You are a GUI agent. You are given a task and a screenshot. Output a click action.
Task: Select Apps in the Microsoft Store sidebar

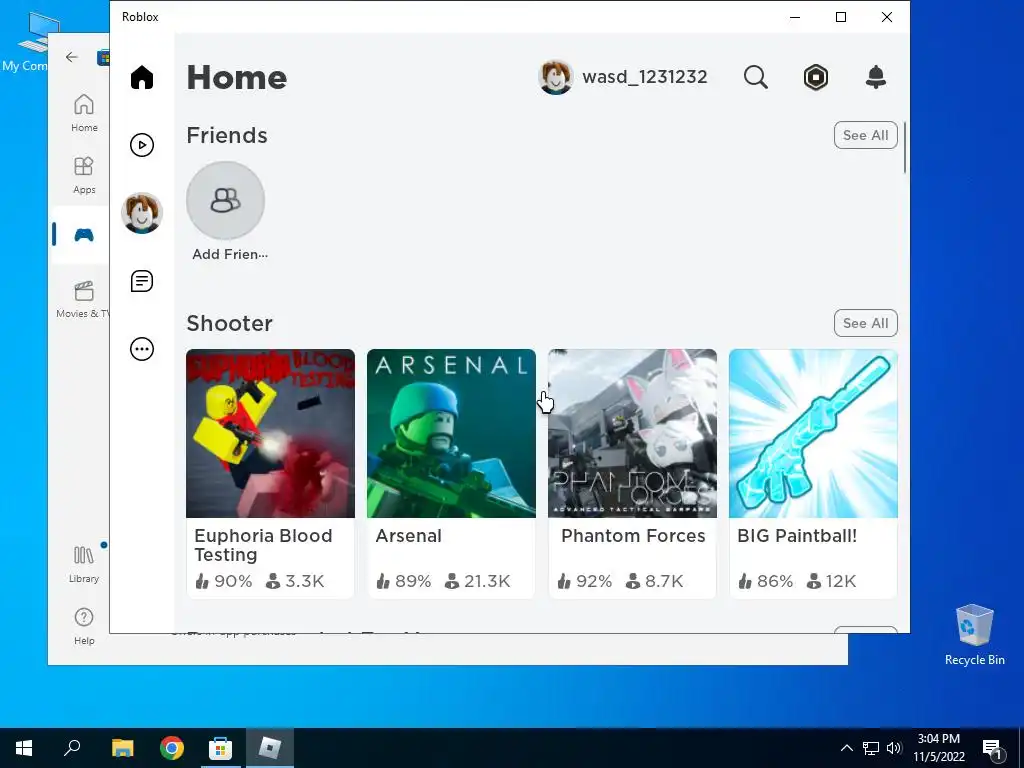pos(84,175)
